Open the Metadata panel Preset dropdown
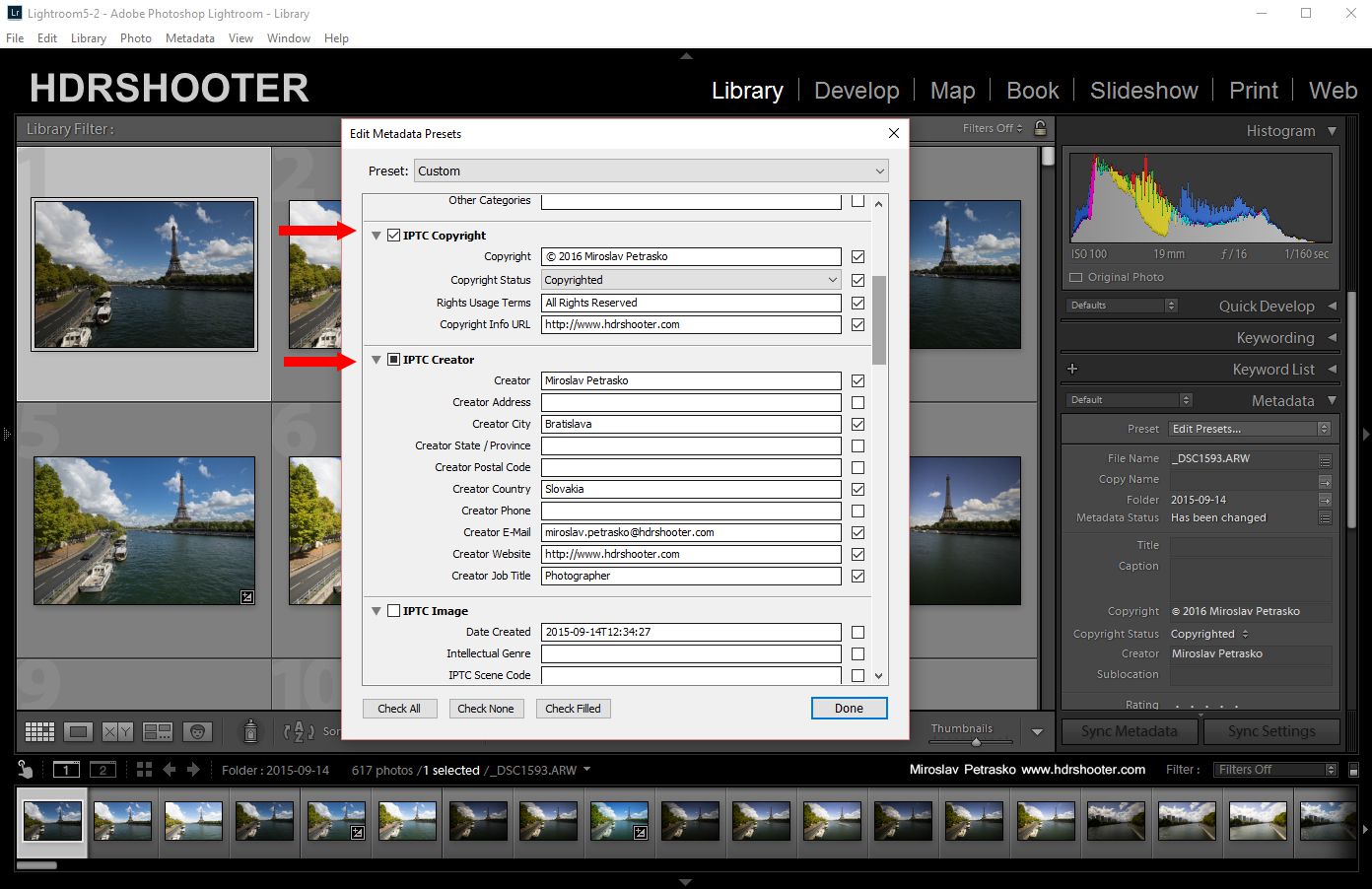This screenshot has width=1372, height=889. [1250, 429]
